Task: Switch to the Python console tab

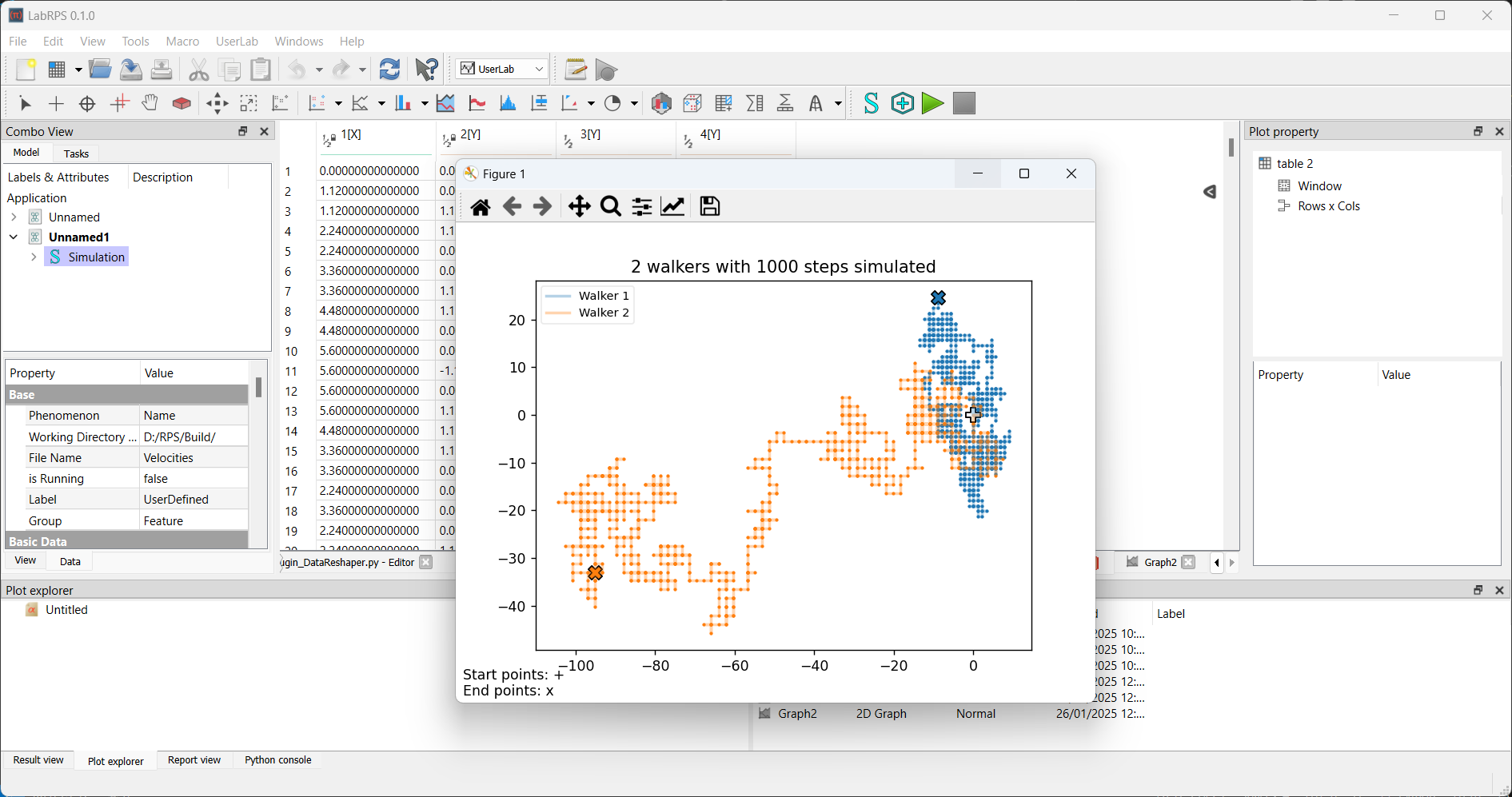Action: click(x=277, y=760)
